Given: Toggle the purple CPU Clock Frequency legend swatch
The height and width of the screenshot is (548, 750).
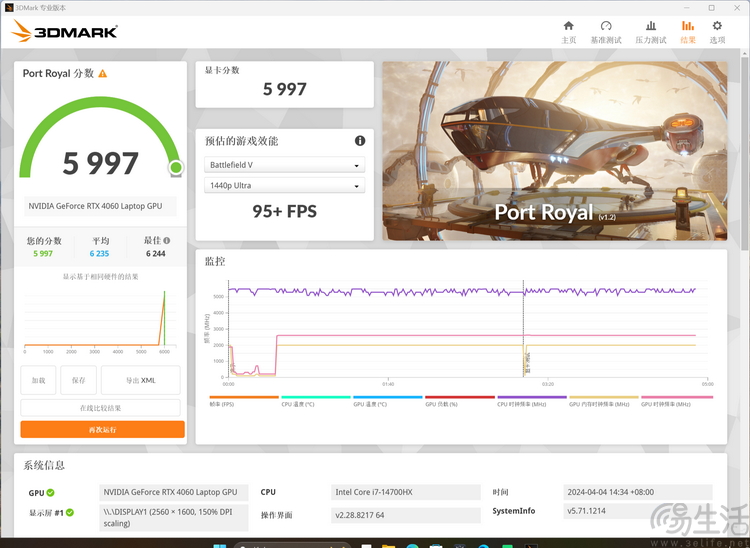Looking at the screenshot, I should coord(532,397).
